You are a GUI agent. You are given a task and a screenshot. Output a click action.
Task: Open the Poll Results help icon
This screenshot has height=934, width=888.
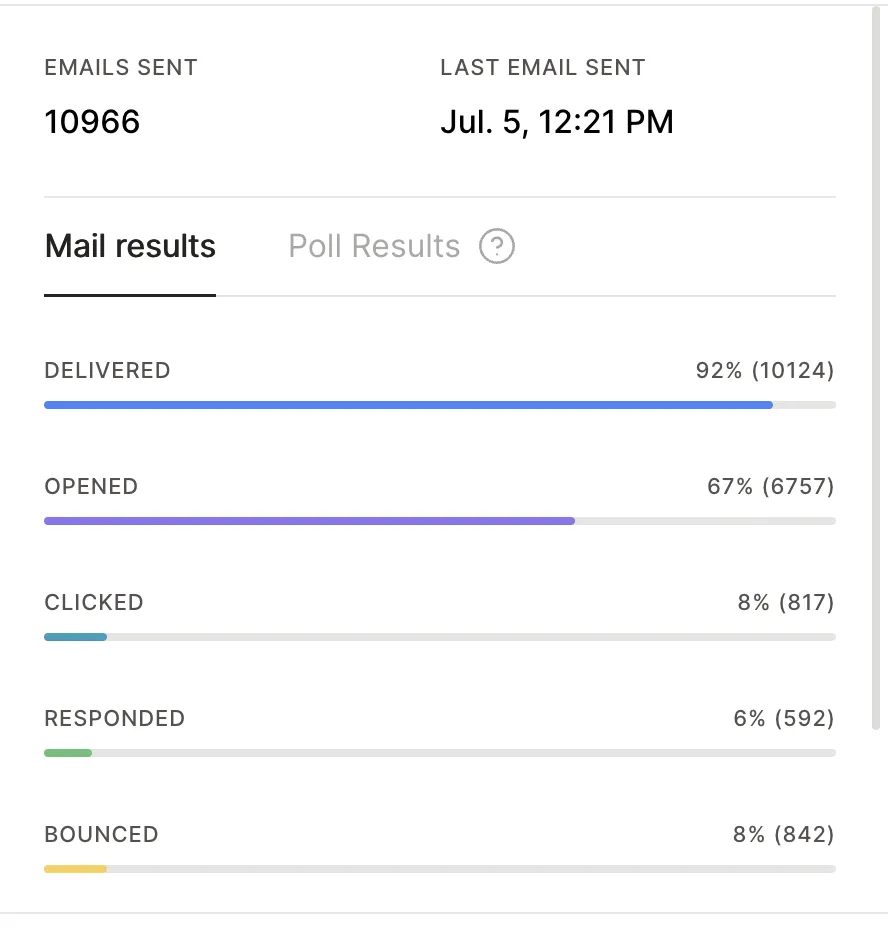point(497,246)
